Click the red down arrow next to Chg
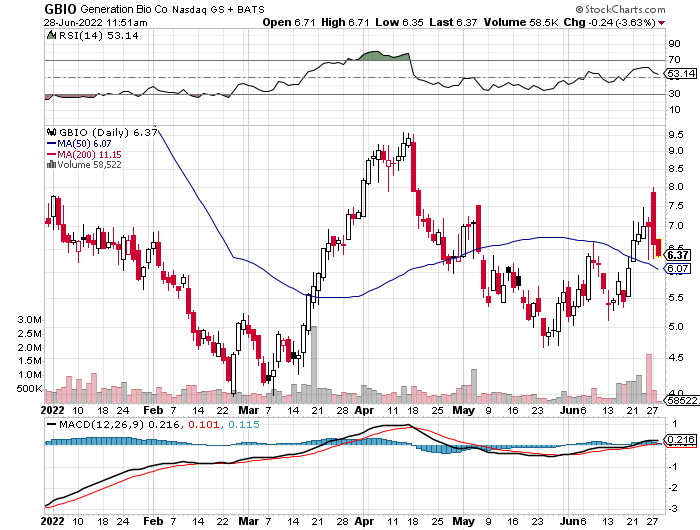Image resolution: width=700 pixels, height=530 pixels. (x=662, y=23)
